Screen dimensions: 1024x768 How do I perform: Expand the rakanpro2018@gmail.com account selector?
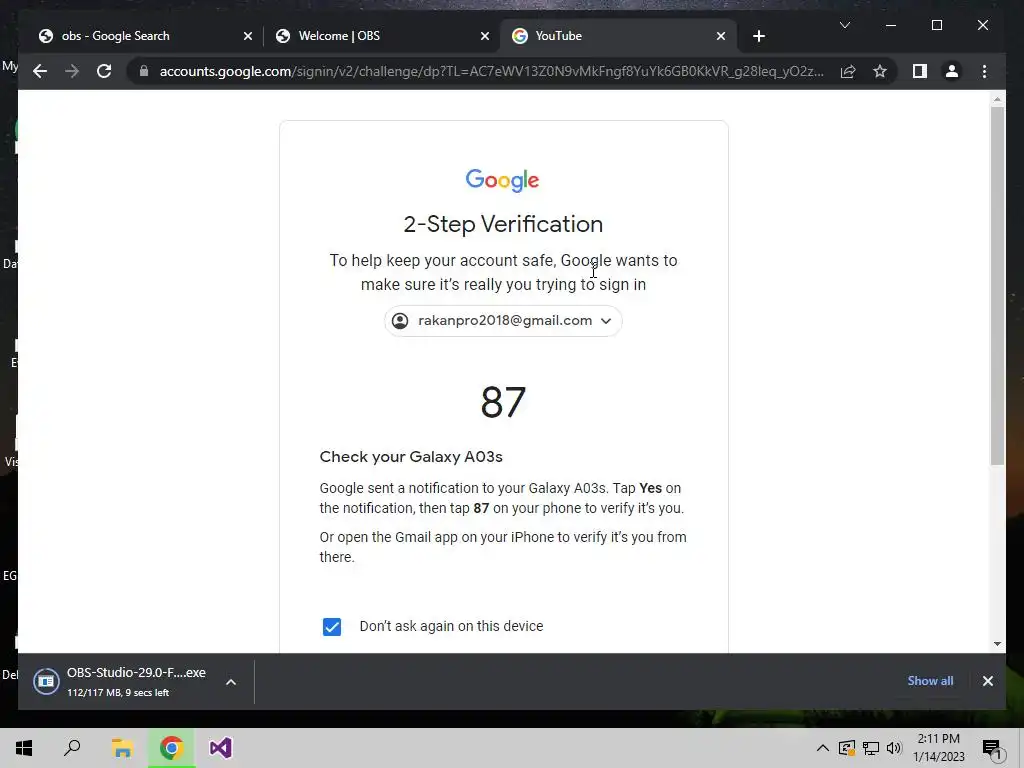503,321
